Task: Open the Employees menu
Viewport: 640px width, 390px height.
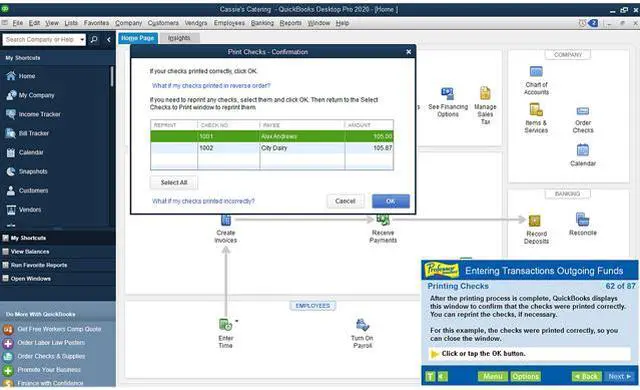Action: [x=229, y=23]
